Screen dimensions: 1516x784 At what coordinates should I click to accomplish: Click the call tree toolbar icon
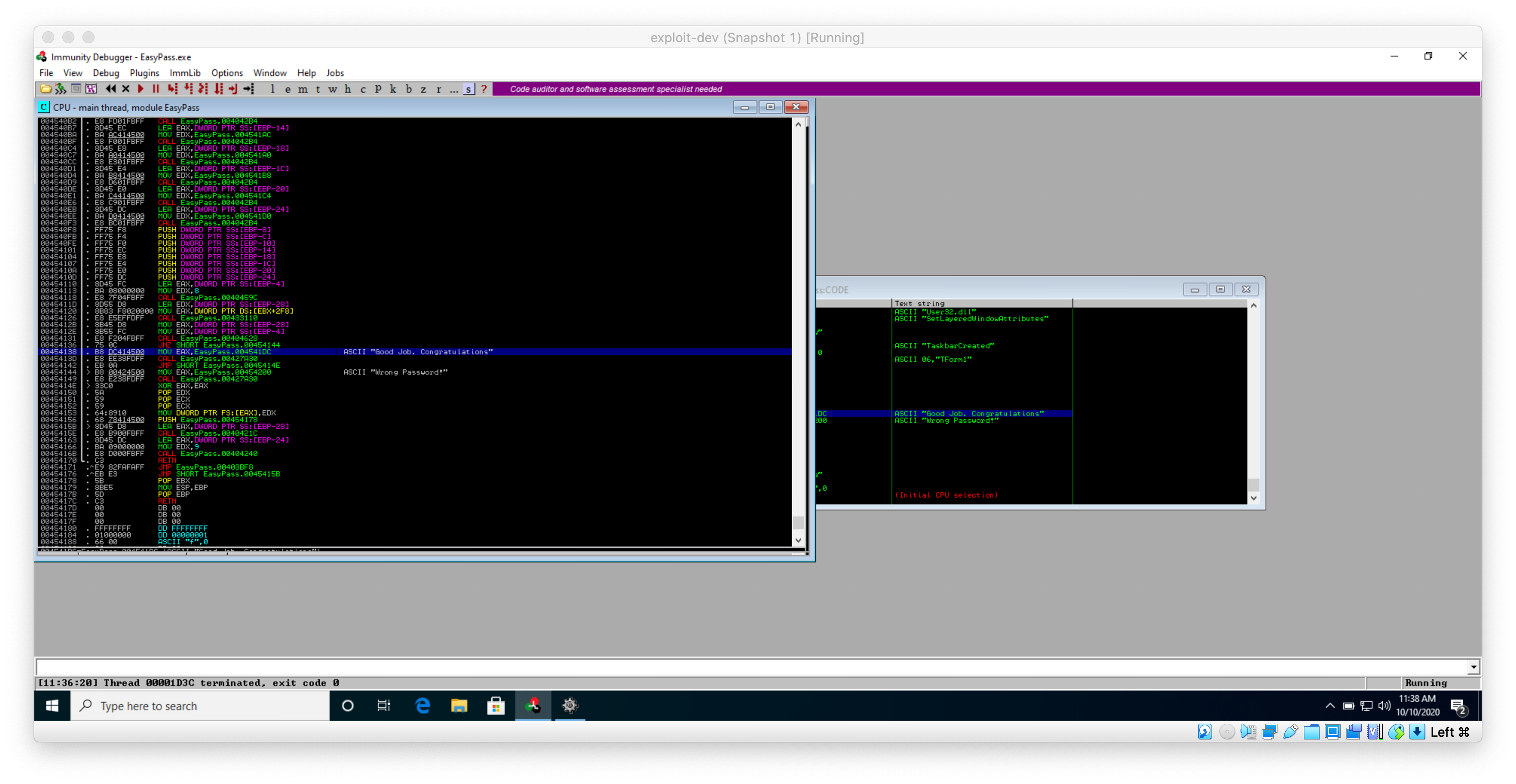(x=90, y=89)
